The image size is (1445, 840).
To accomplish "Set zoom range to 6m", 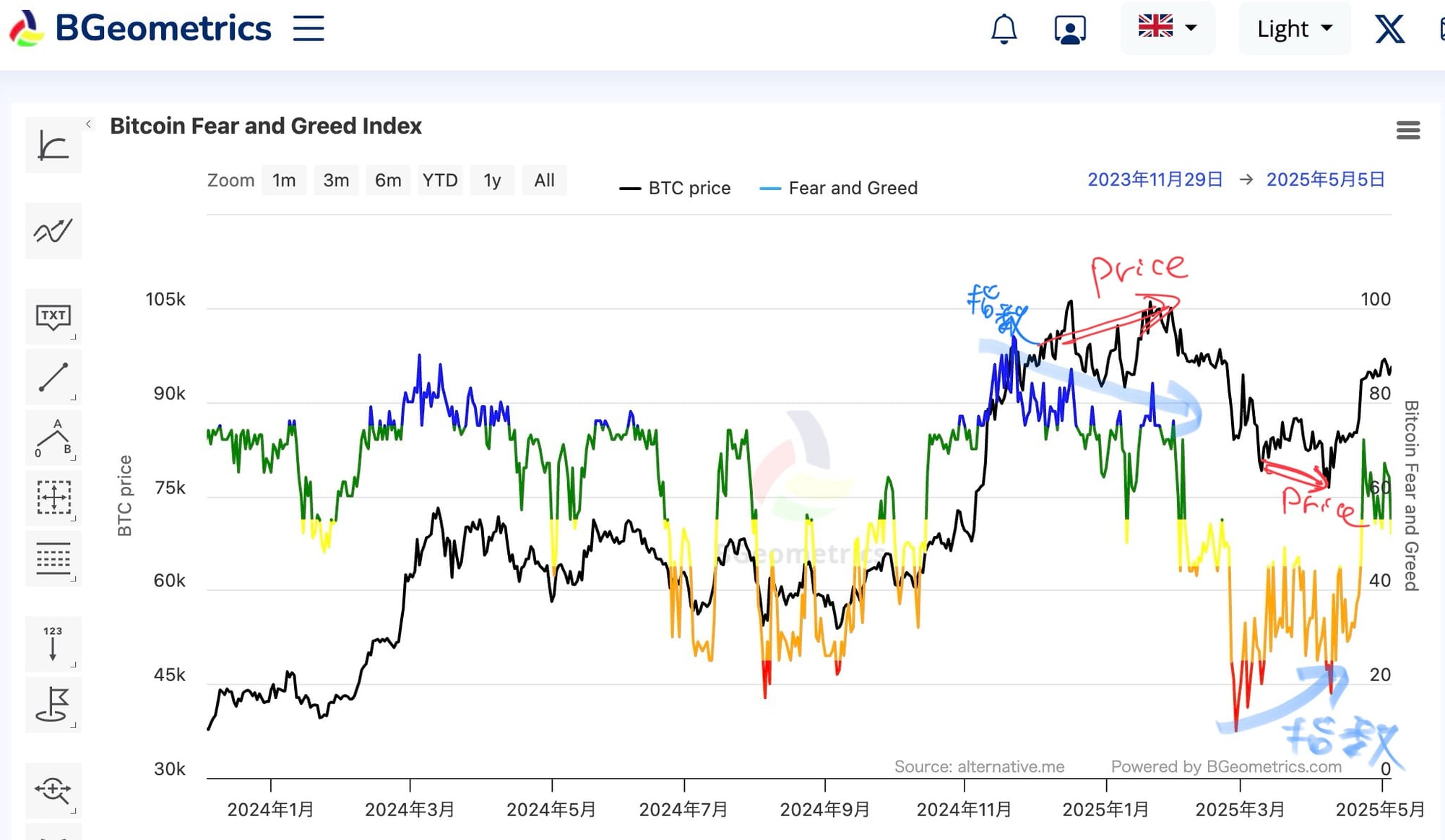I will pos(388,181).
